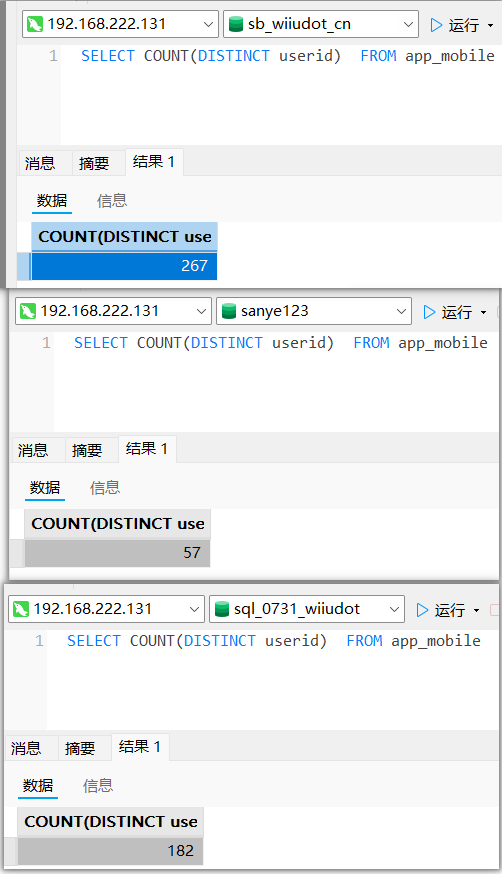Click the Run play icon beside sql_0731_wiiudot
The height and width of the screenshot is (874, 502).
click(422, 610)
